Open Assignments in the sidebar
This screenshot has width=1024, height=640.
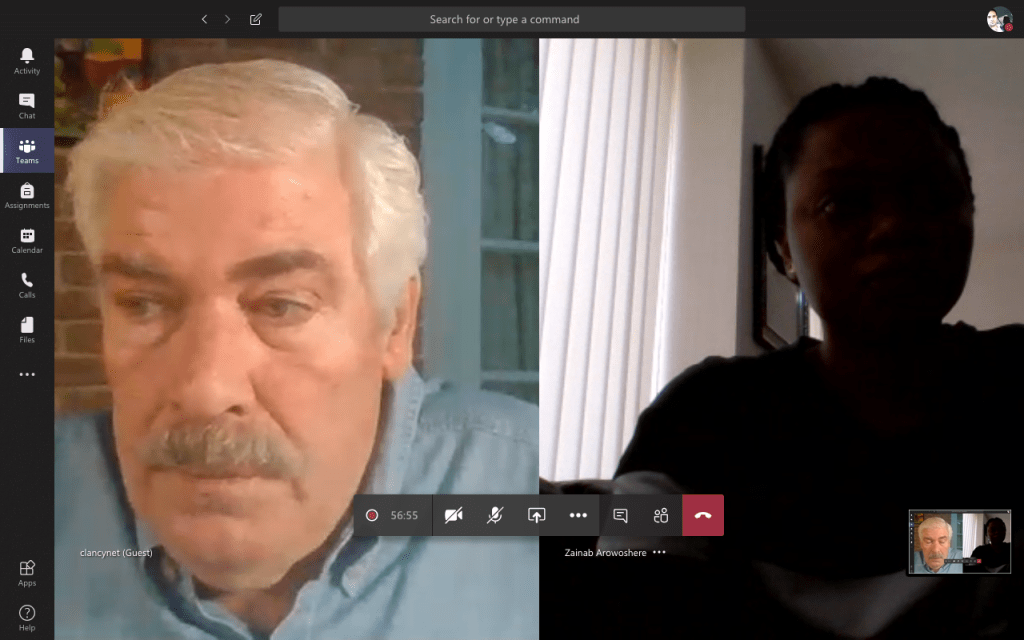point(27,195)
